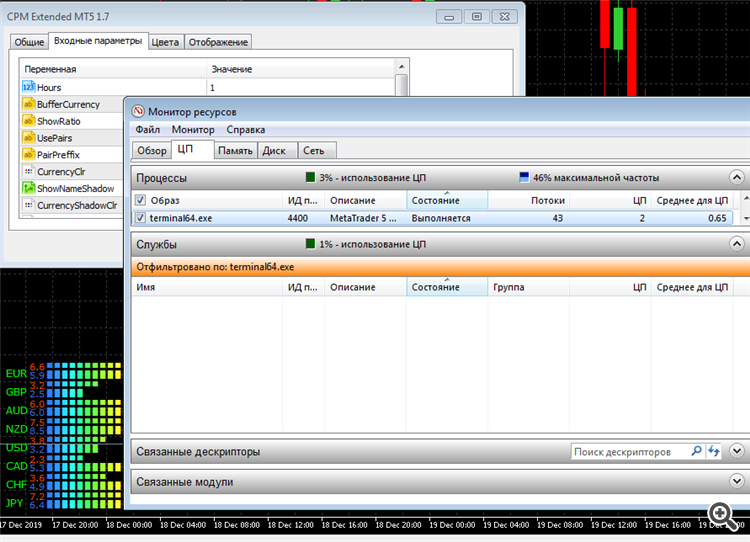The height and width of the screenshot is (542, 750).
Task: Sort processes by Состояние column
Action: pyautogui.click(x=447, y=200)
